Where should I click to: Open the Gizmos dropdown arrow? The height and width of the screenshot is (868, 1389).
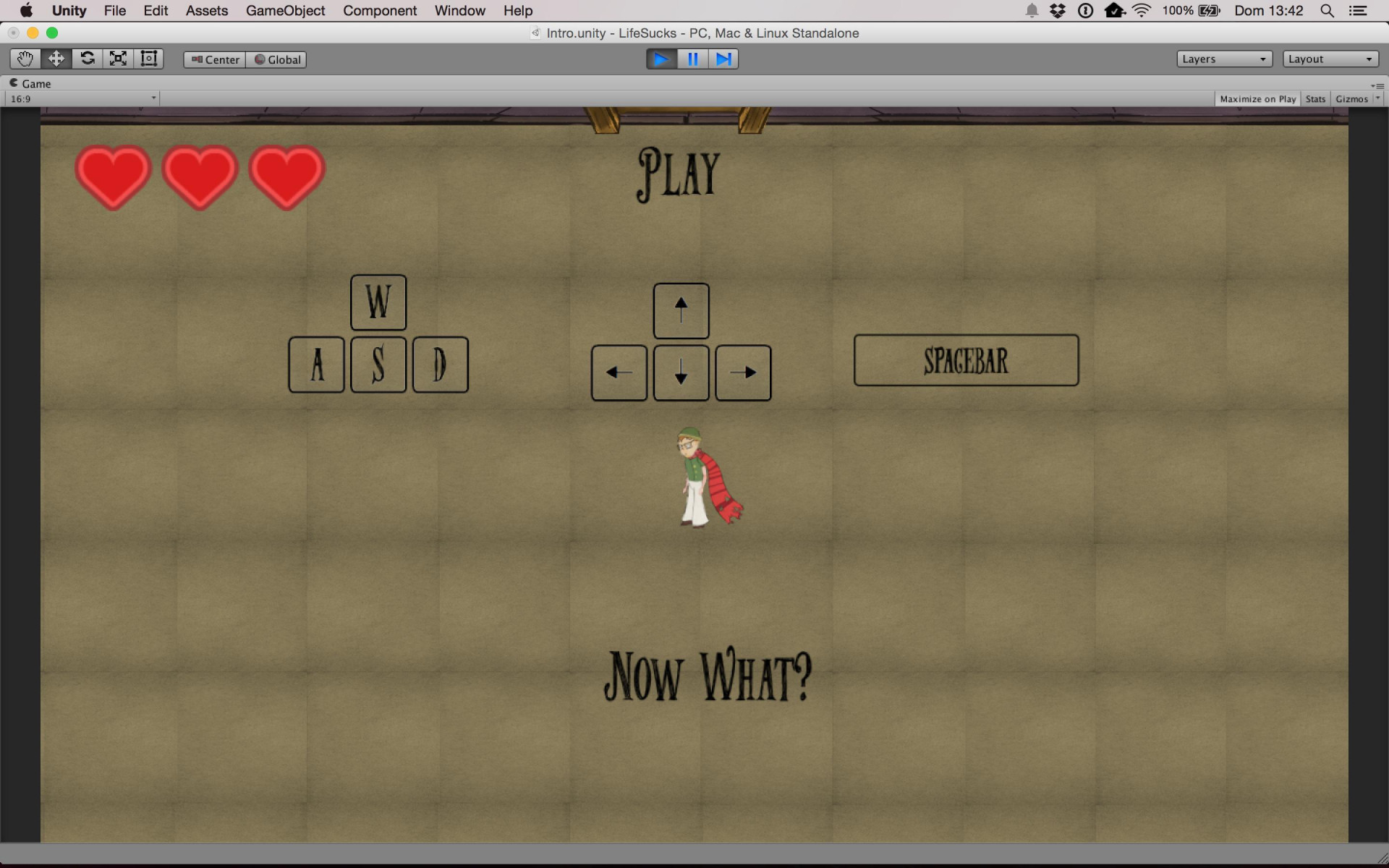(x=1377, y=98)
